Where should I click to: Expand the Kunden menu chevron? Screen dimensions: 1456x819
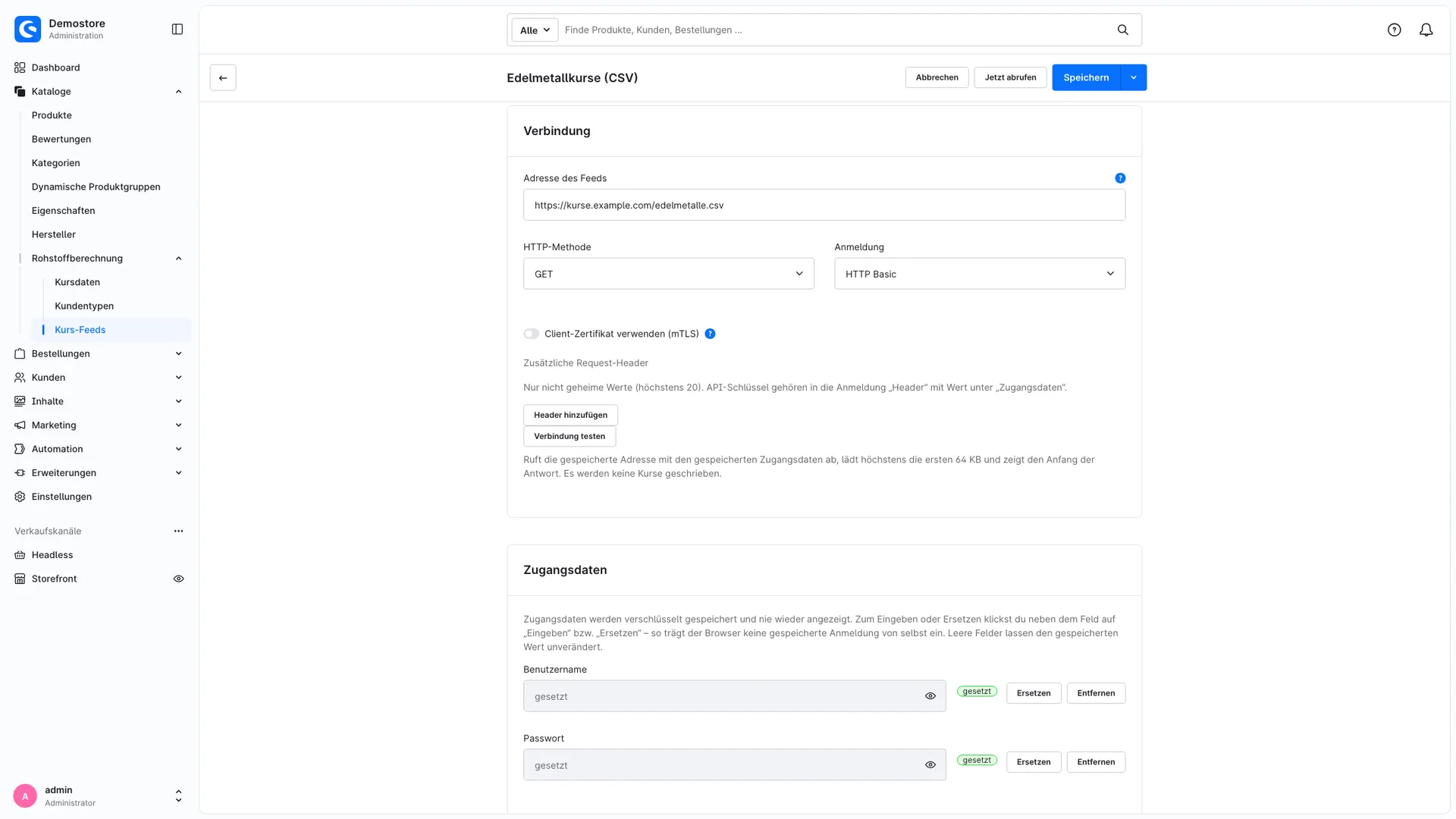[178, 378]
